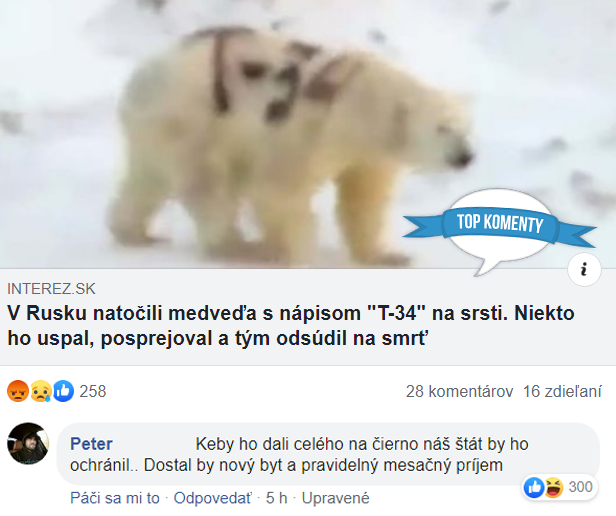Click the INTEREZ.SK source label

[51, 289]
